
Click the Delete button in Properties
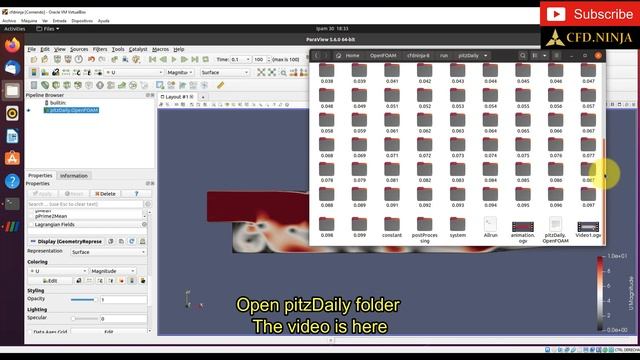click(105, 194)
